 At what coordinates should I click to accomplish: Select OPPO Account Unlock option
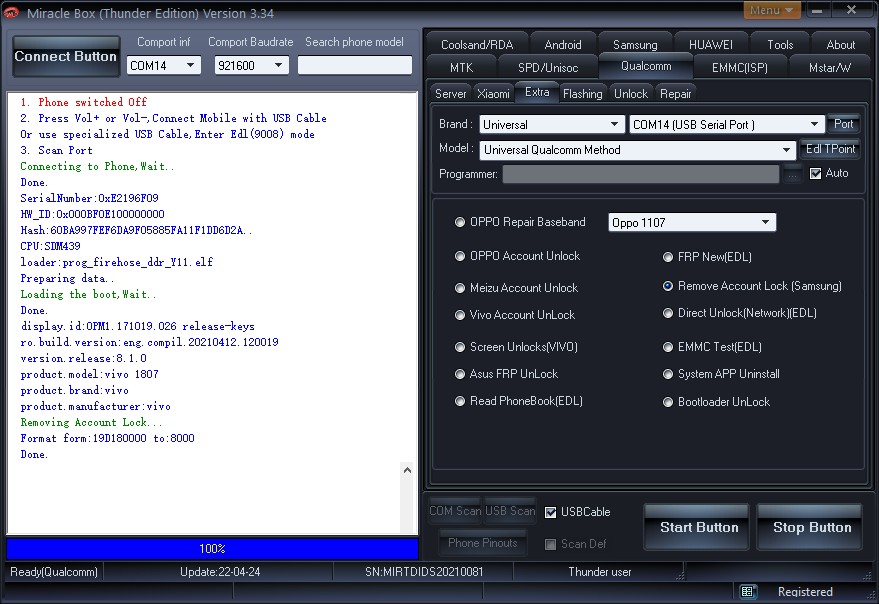(460, 256)
